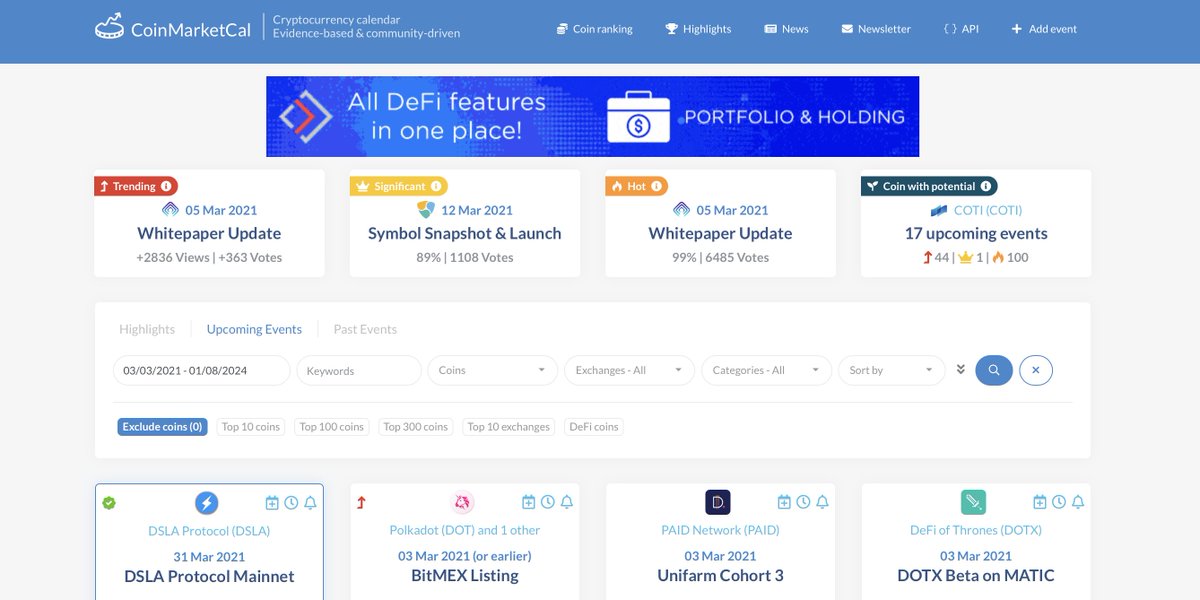Open 17 upcoming events link
1200x600 pixels.
click(976, 233)
